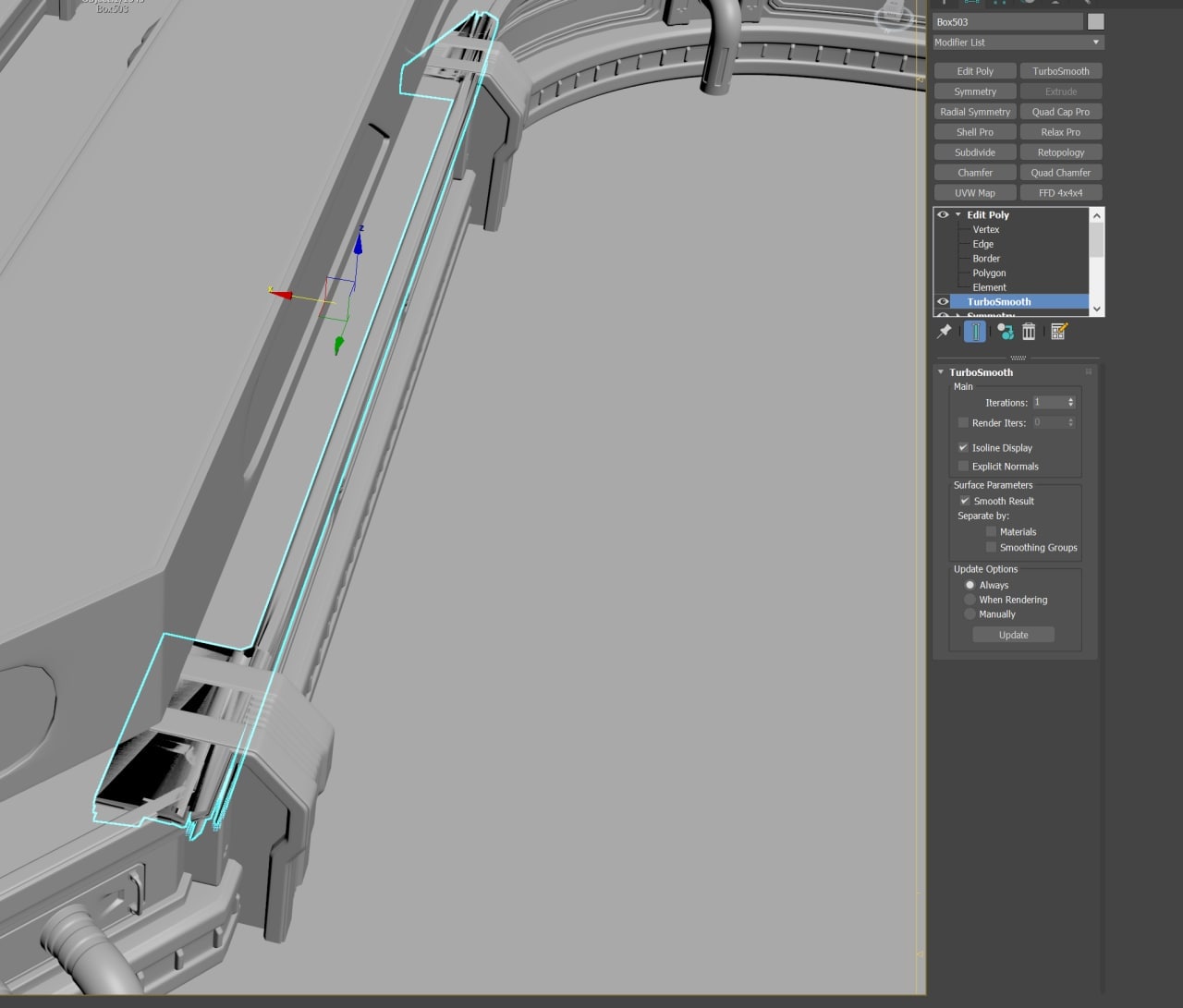This screenshot has height=1008, width=1183.
Task: Select Polygon sub-object level in stack
Action: click(x=989, y=273)
